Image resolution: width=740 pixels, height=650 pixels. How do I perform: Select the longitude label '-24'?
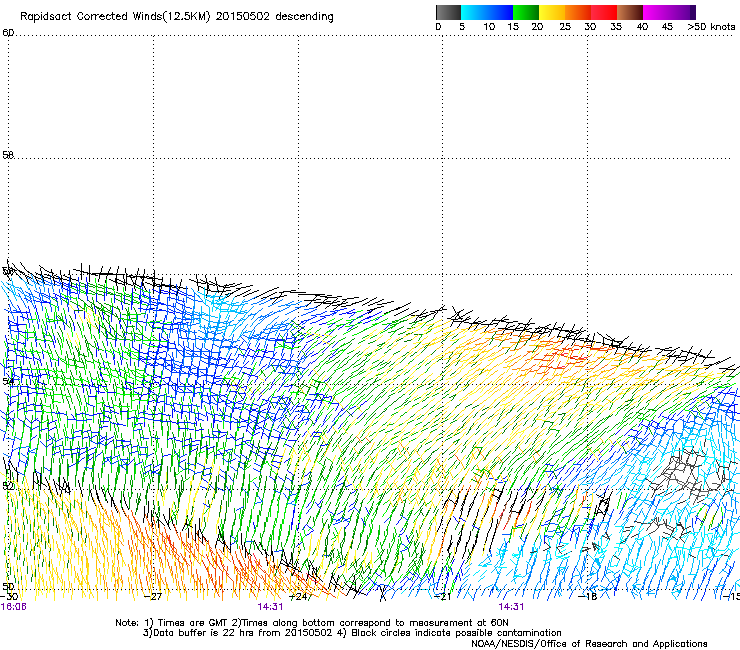[x=298, y=597]
